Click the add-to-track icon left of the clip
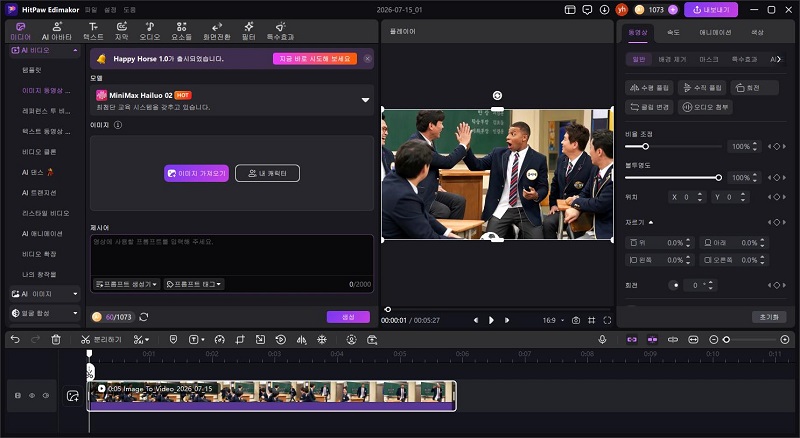The width and height of the screenshot is (800, 438). coord(72,396)
